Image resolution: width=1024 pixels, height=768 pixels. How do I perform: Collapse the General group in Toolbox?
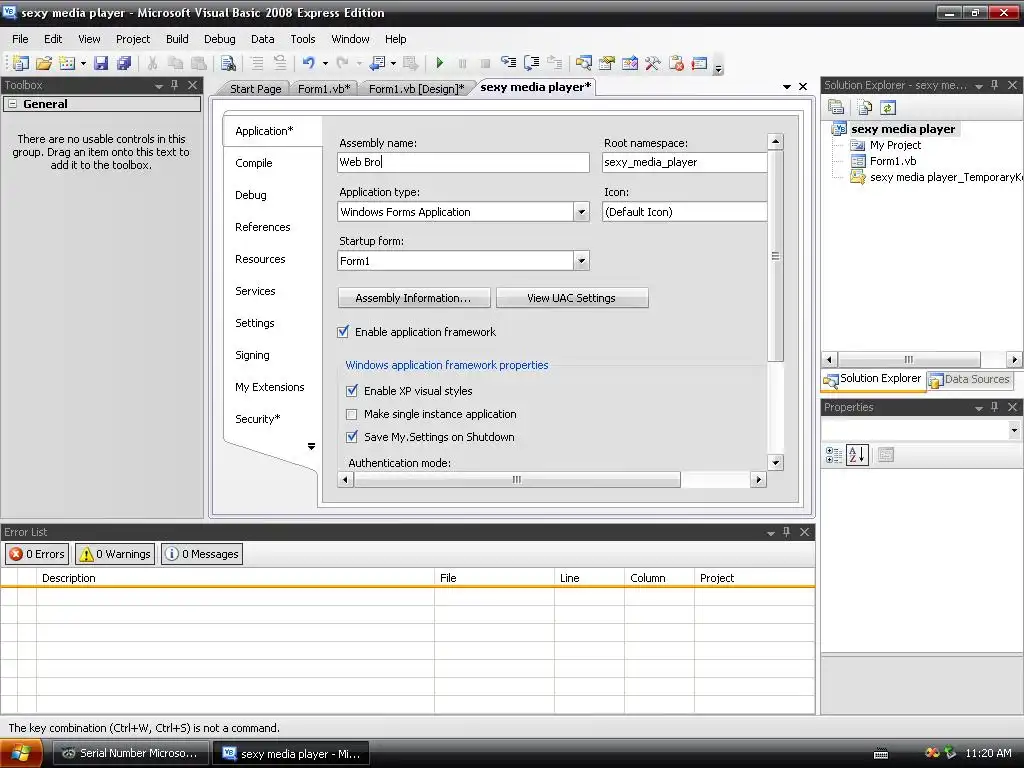coord(12,104)
